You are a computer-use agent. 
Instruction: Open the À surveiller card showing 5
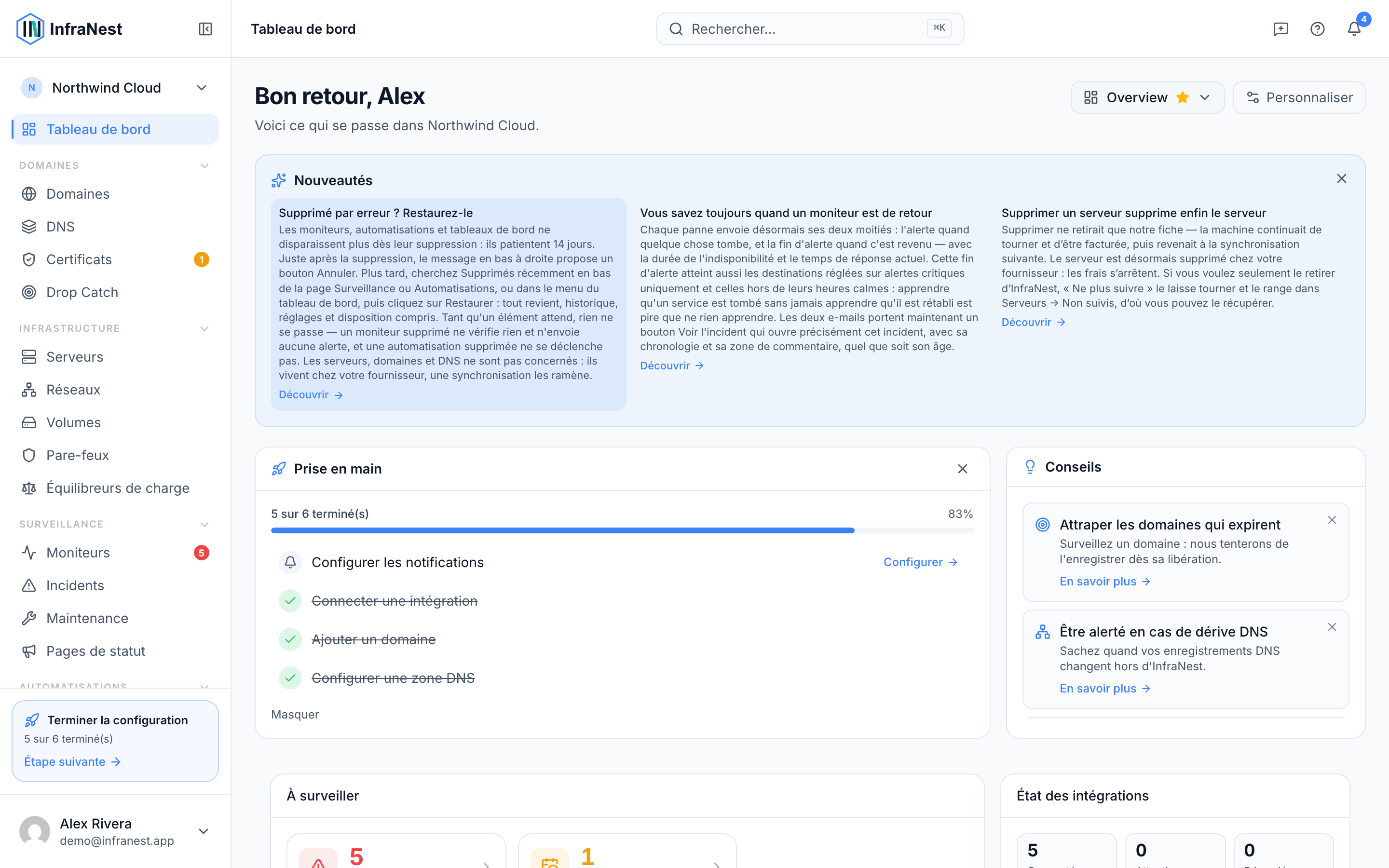coord(396,851)
